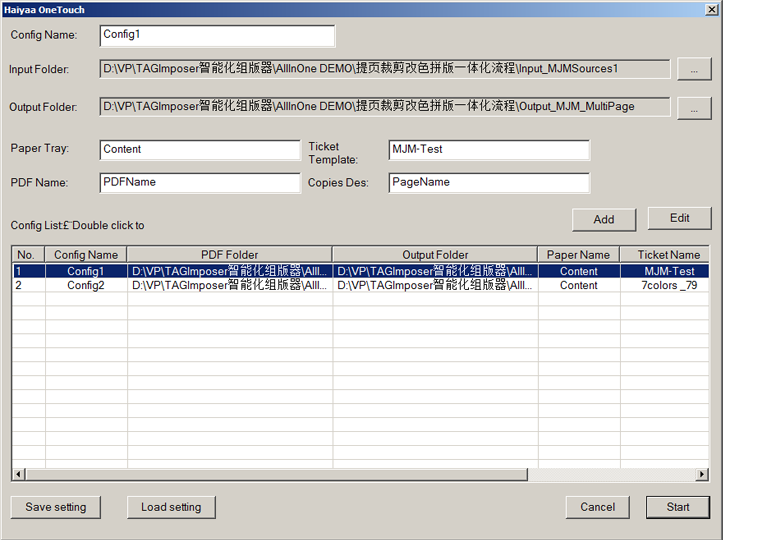771x540 pixels.
Task: Click Config2's PDF Folder path cell
Action: click(230, 285)
